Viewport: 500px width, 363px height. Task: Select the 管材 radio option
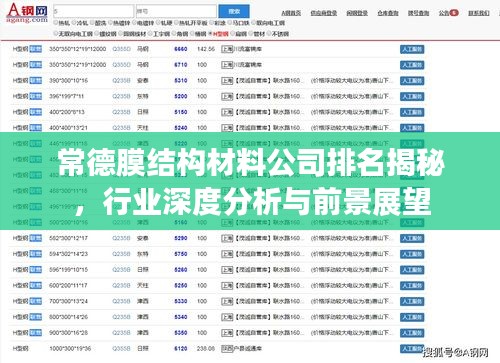pyautogui.click(x=251, y=34)
